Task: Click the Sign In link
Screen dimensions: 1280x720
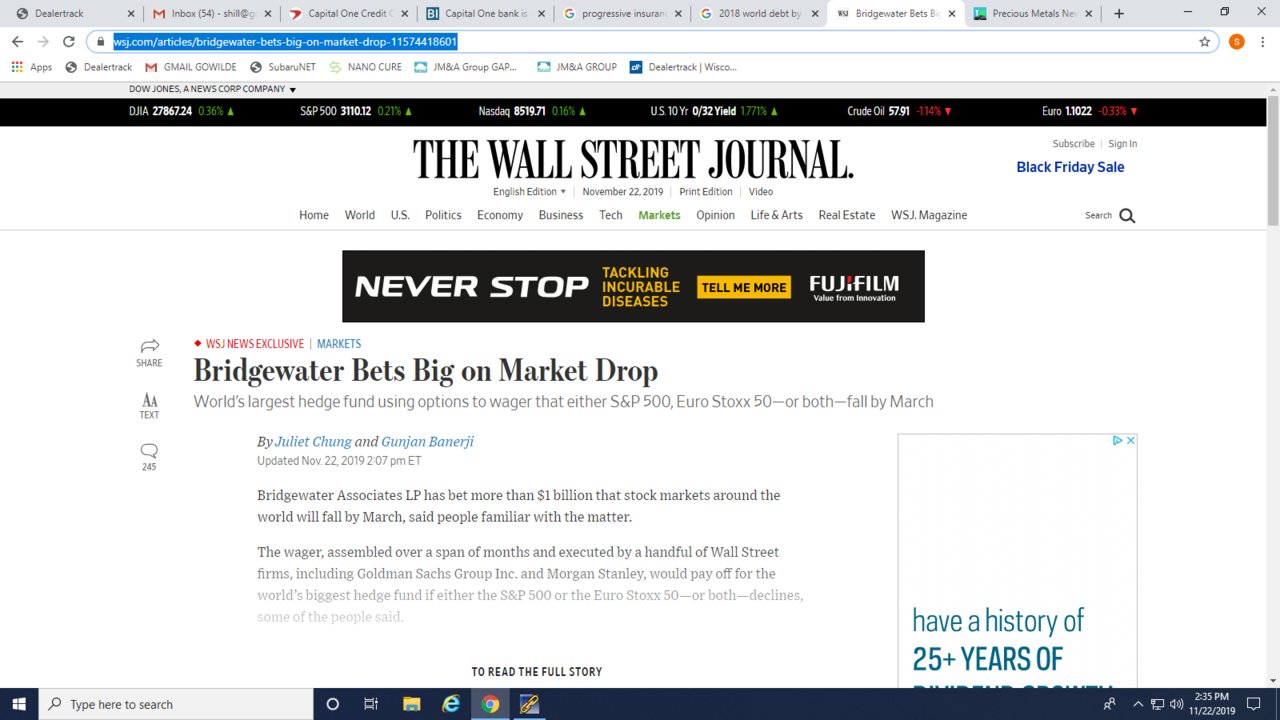Action: point(1122,144)
